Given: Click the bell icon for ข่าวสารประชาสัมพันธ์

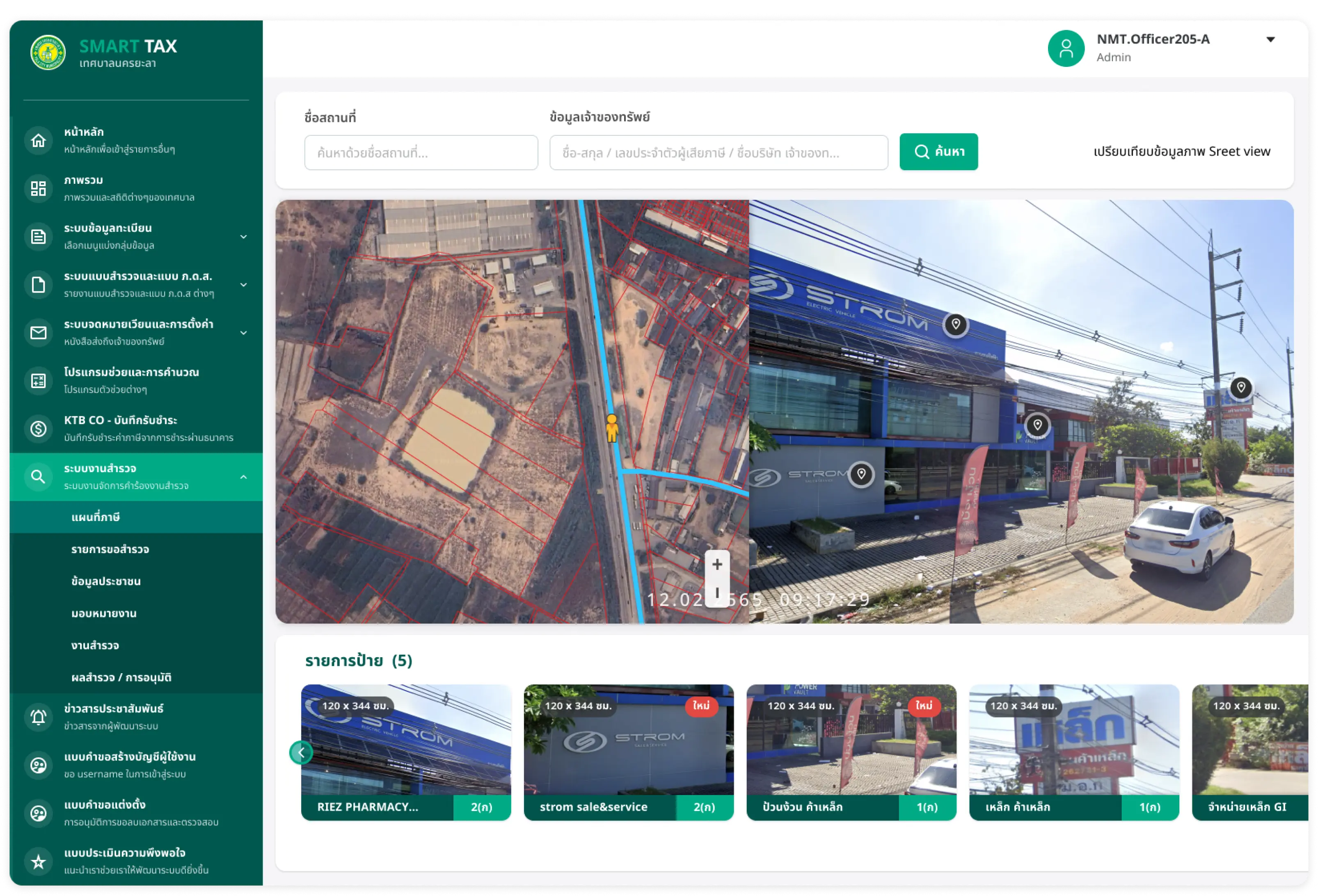Looking at the screenshot, I should [38, 717].
